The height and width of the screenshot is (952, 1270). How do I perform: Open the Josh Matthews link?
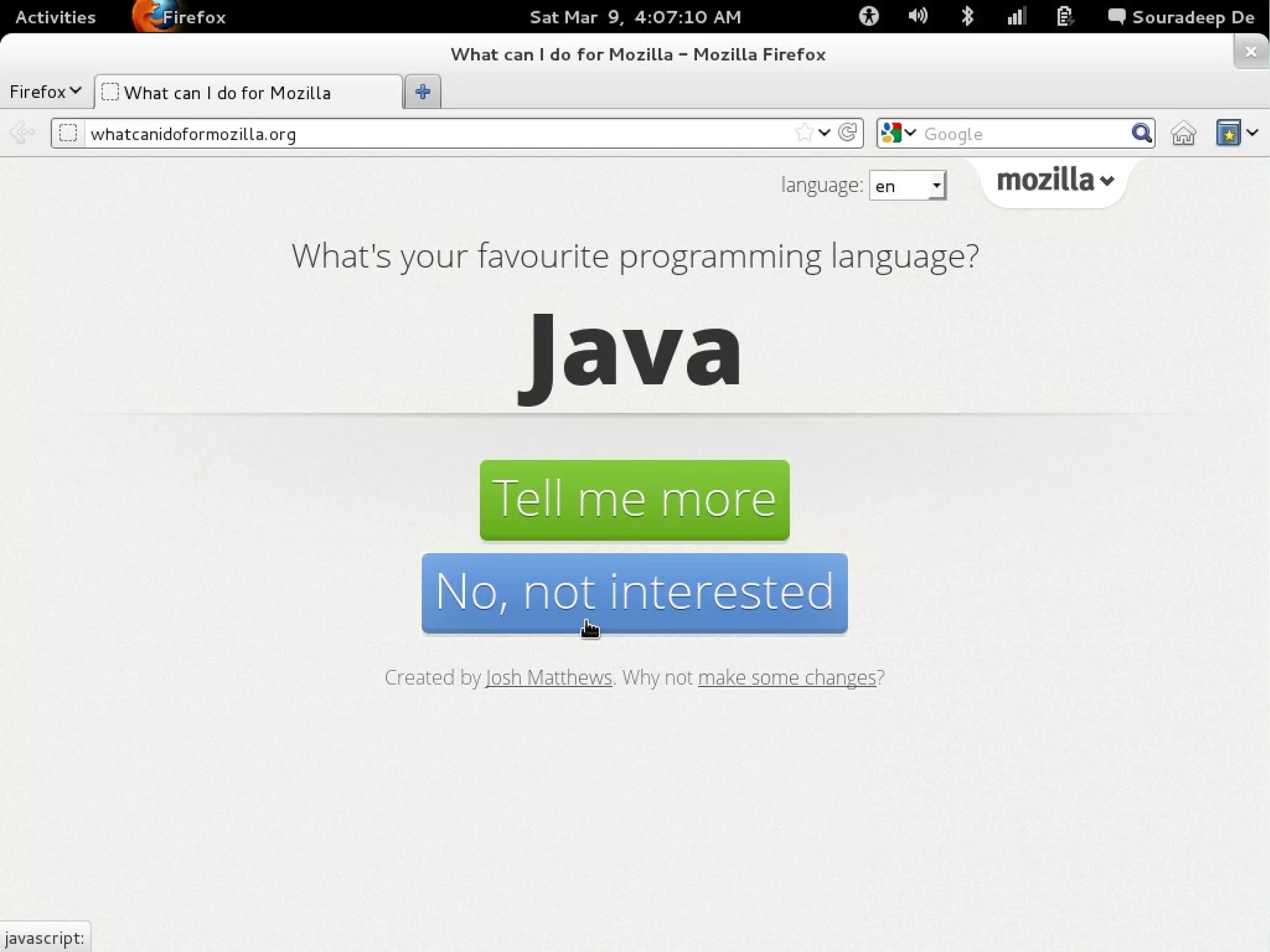click(549, 677)
